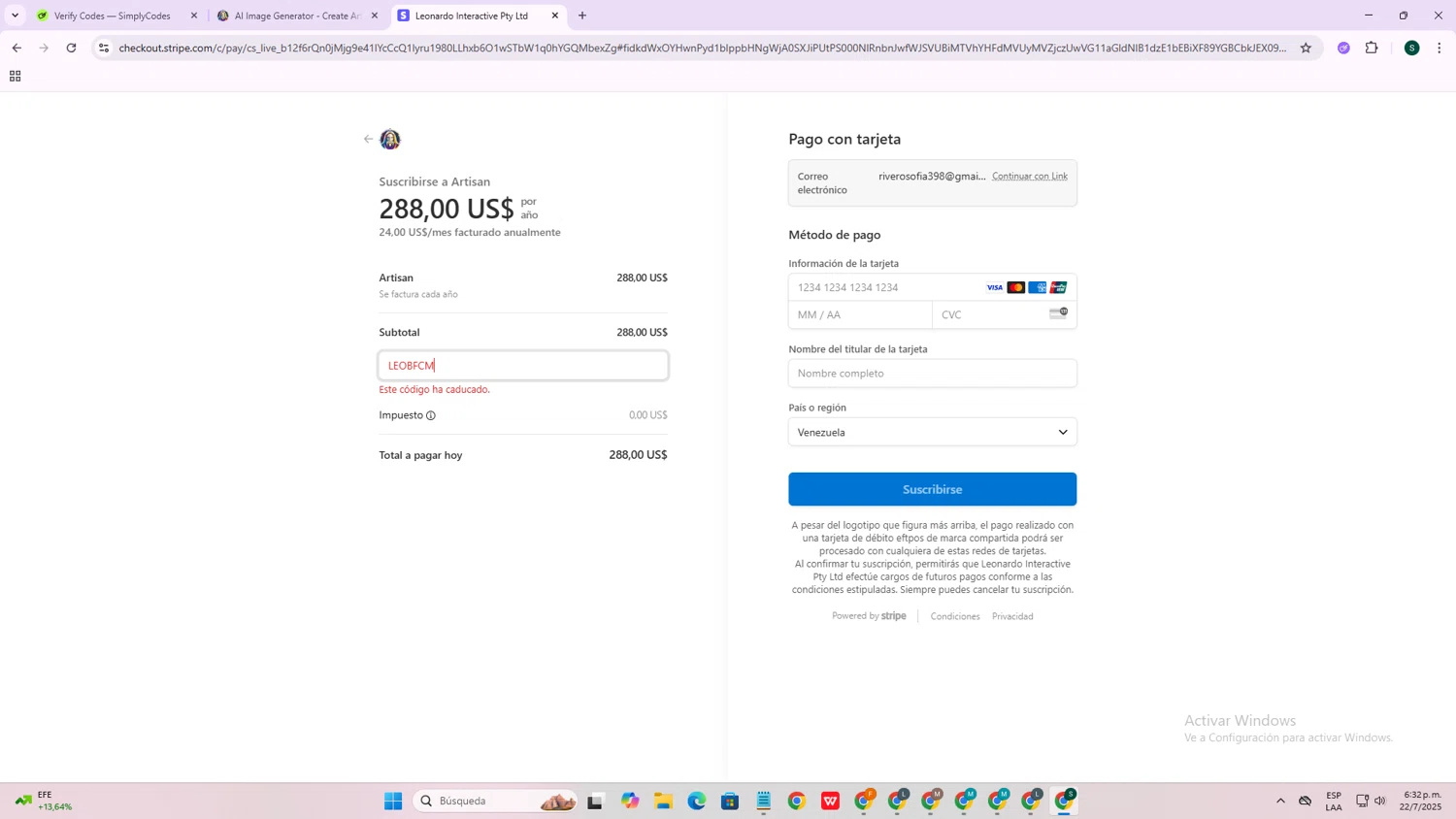The image size is (1456, 819).
Task: Open Microsoft Store from the taskbar
Action: pos(730,801)
